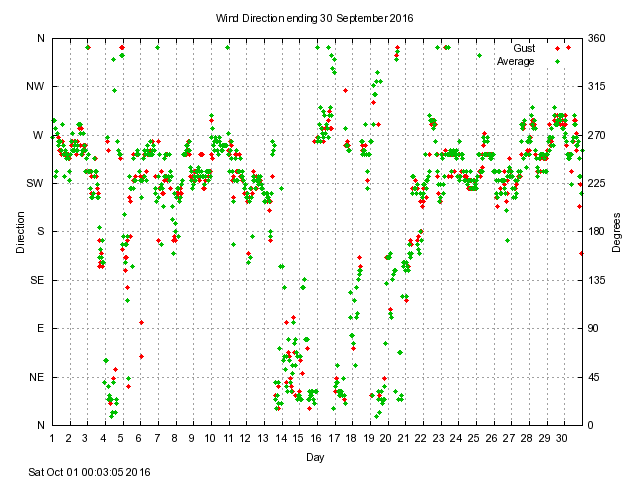Click the 'W' direction axis label

point(38,135)
